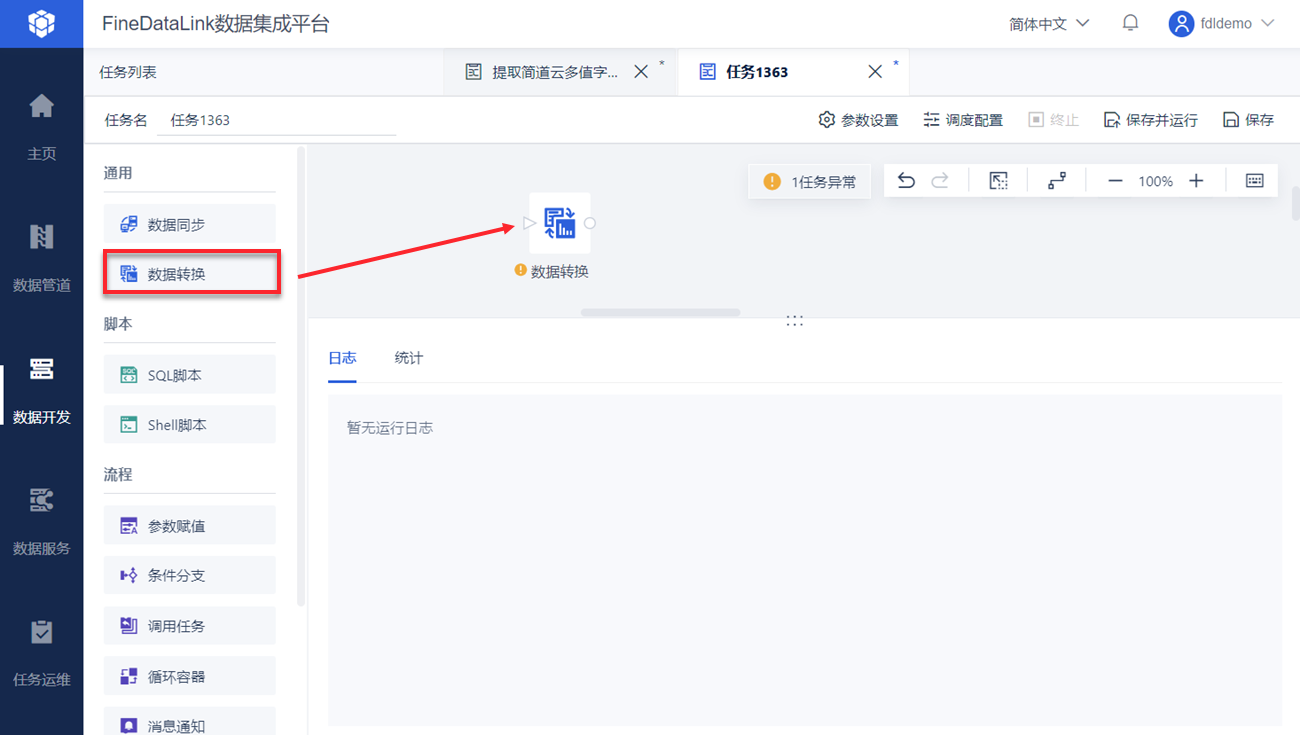Click the 终止 stop button
Screen dimensions: 1300x735
pyautogui.click(x=1053, y=120)
